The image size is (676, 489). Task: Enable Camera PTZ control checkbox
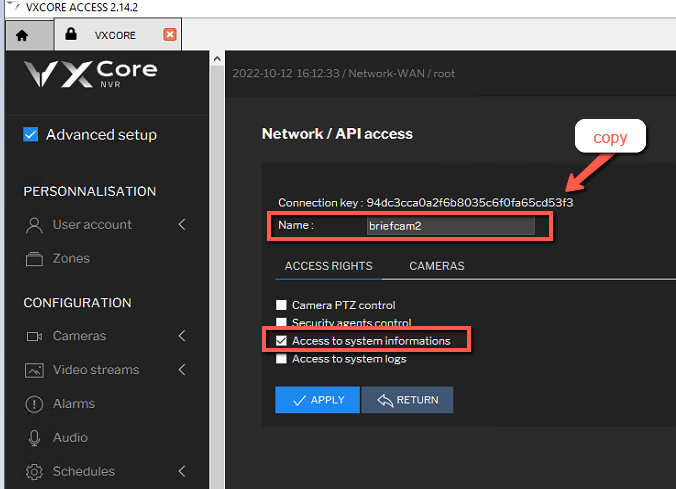pyautogui.click(x=281, y=305)
